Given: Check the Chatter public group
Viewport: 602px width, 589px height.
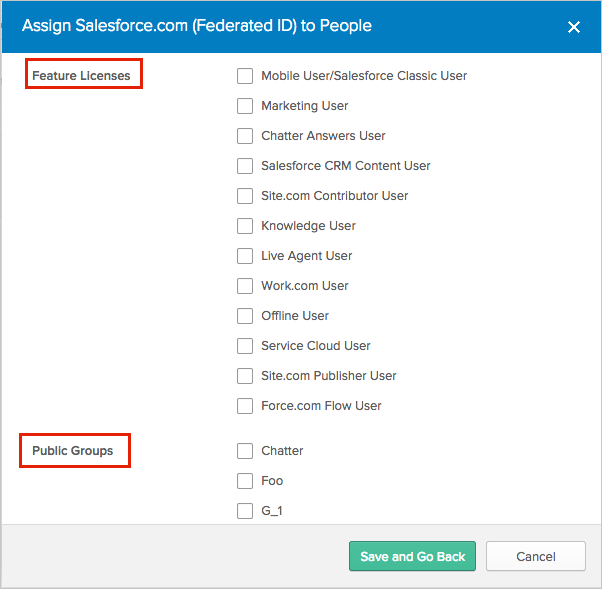Looking at the screenshot, I should [x=245, y=451].
